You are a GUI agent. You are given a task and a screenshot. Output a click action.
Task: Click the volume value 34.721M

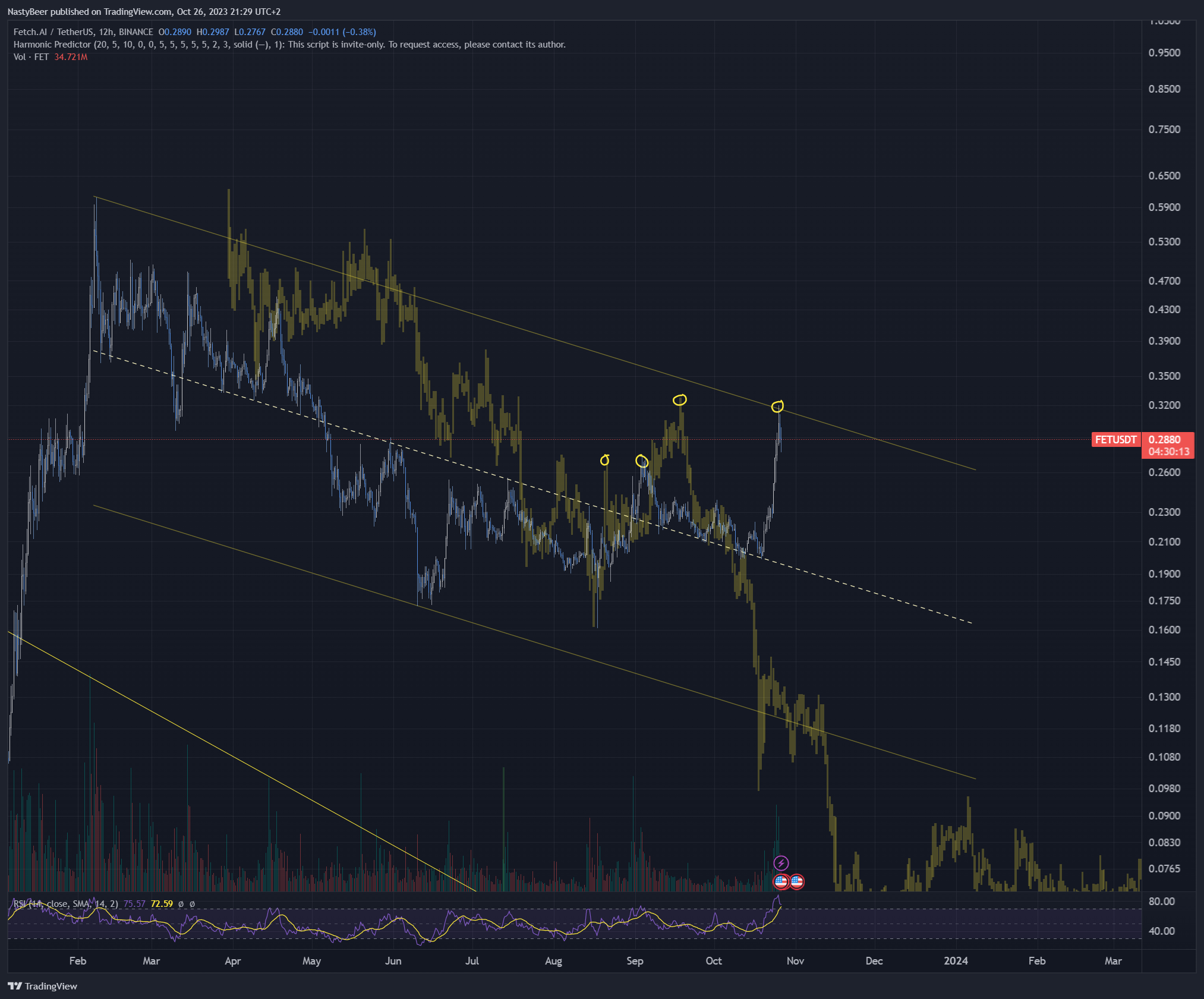click(71, 57)
